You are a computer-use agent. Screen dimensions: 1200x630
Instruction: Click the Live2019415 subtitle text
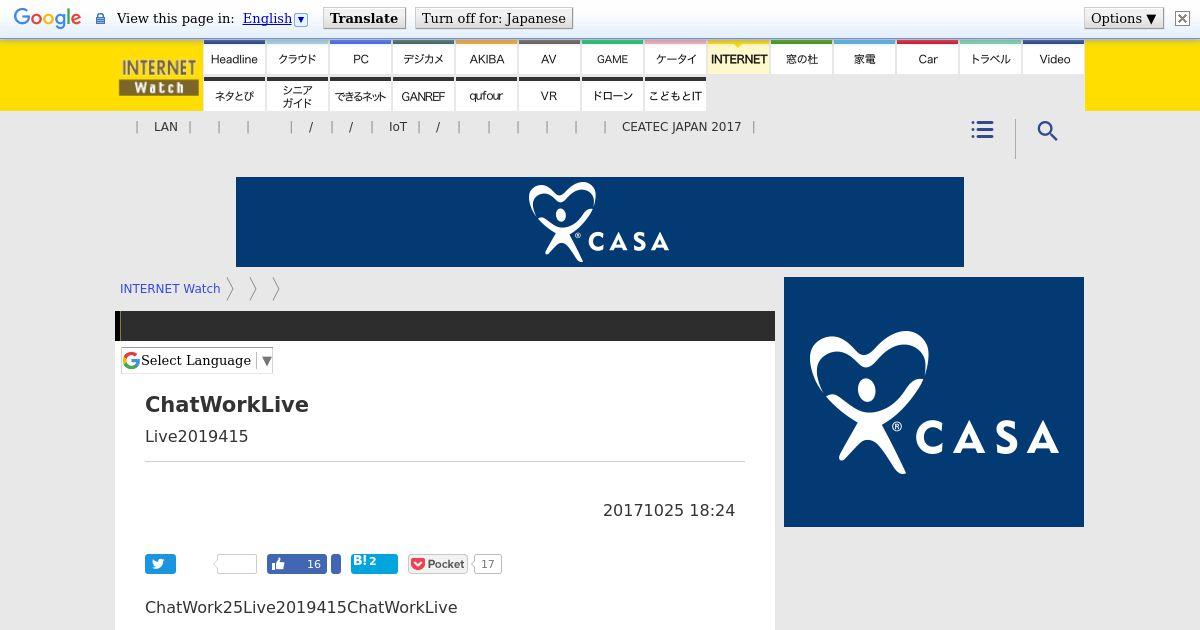[x=197, y=436]
